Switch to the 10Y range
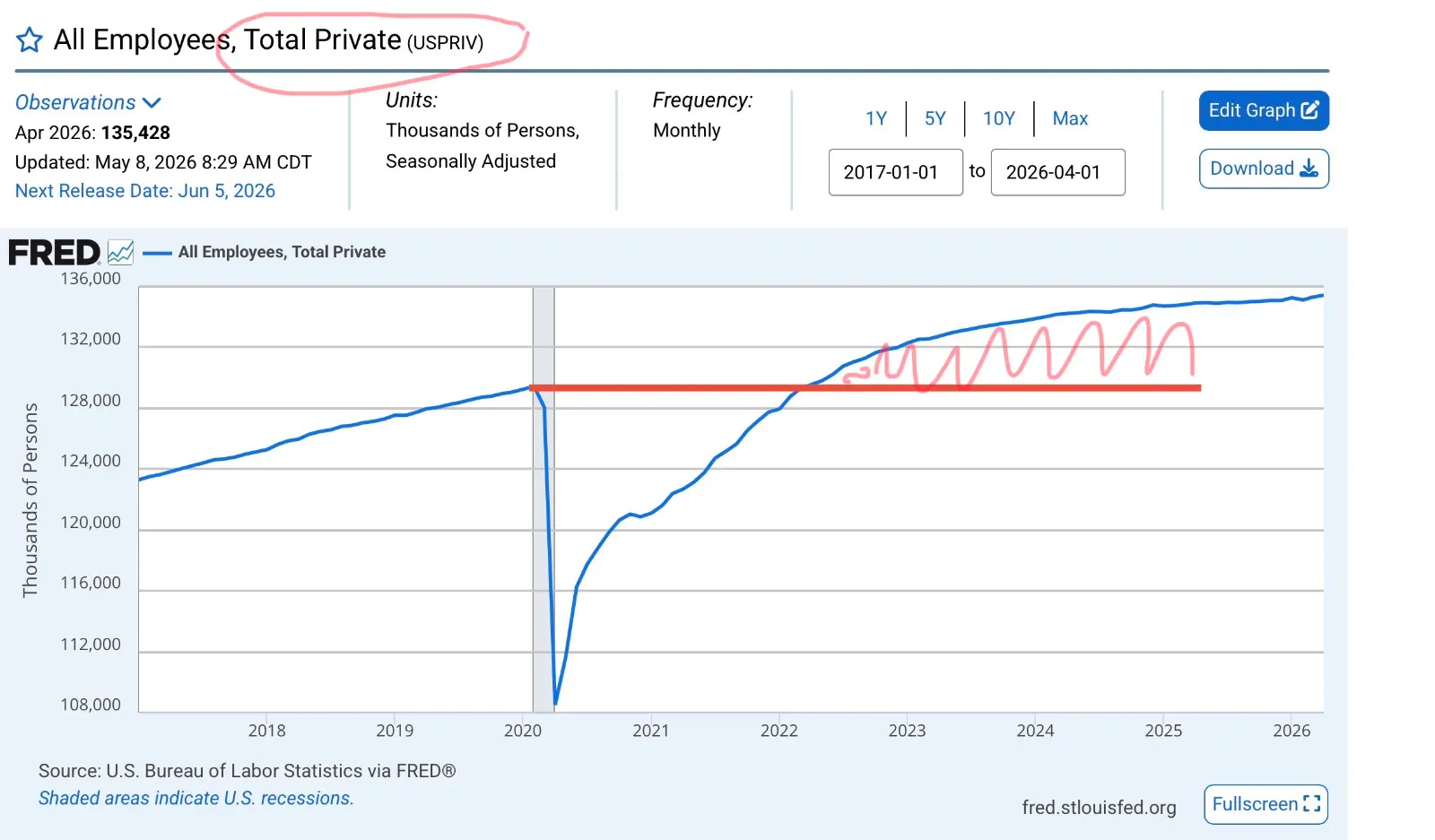This screenshot has height=840, width=1435. point(999,118)
